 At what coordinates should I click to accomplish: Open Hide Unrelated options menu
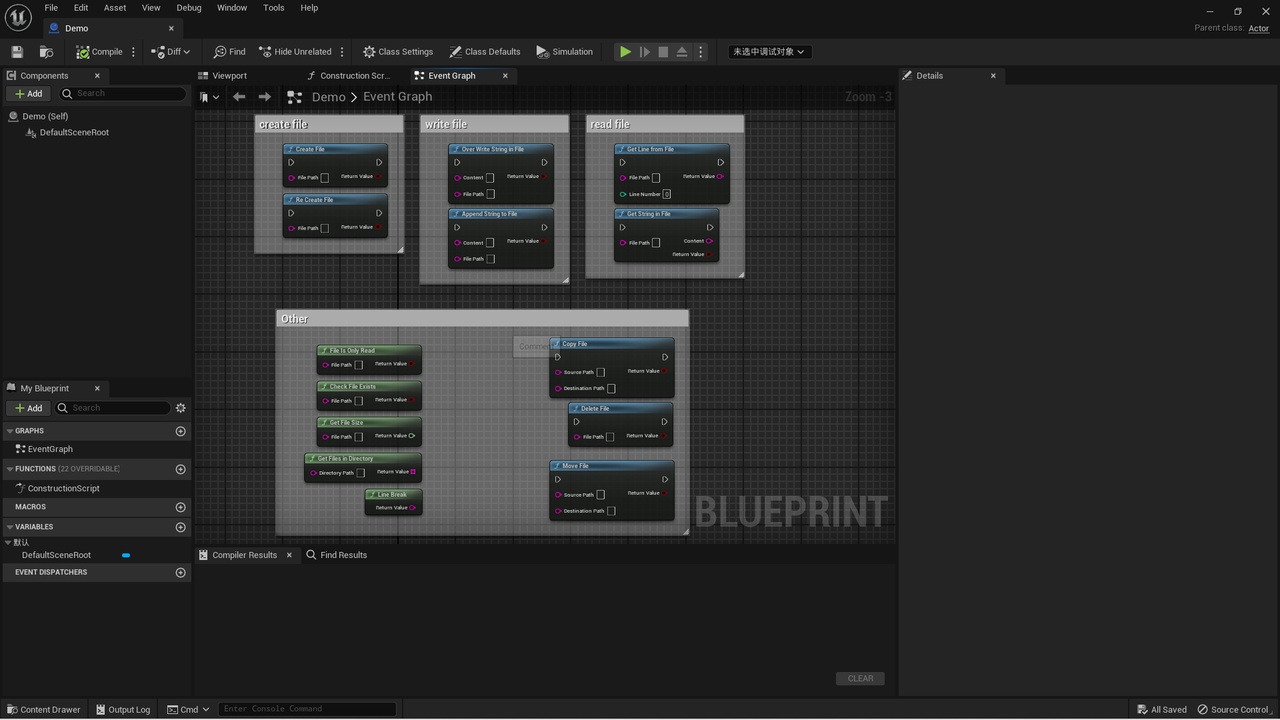342,52
